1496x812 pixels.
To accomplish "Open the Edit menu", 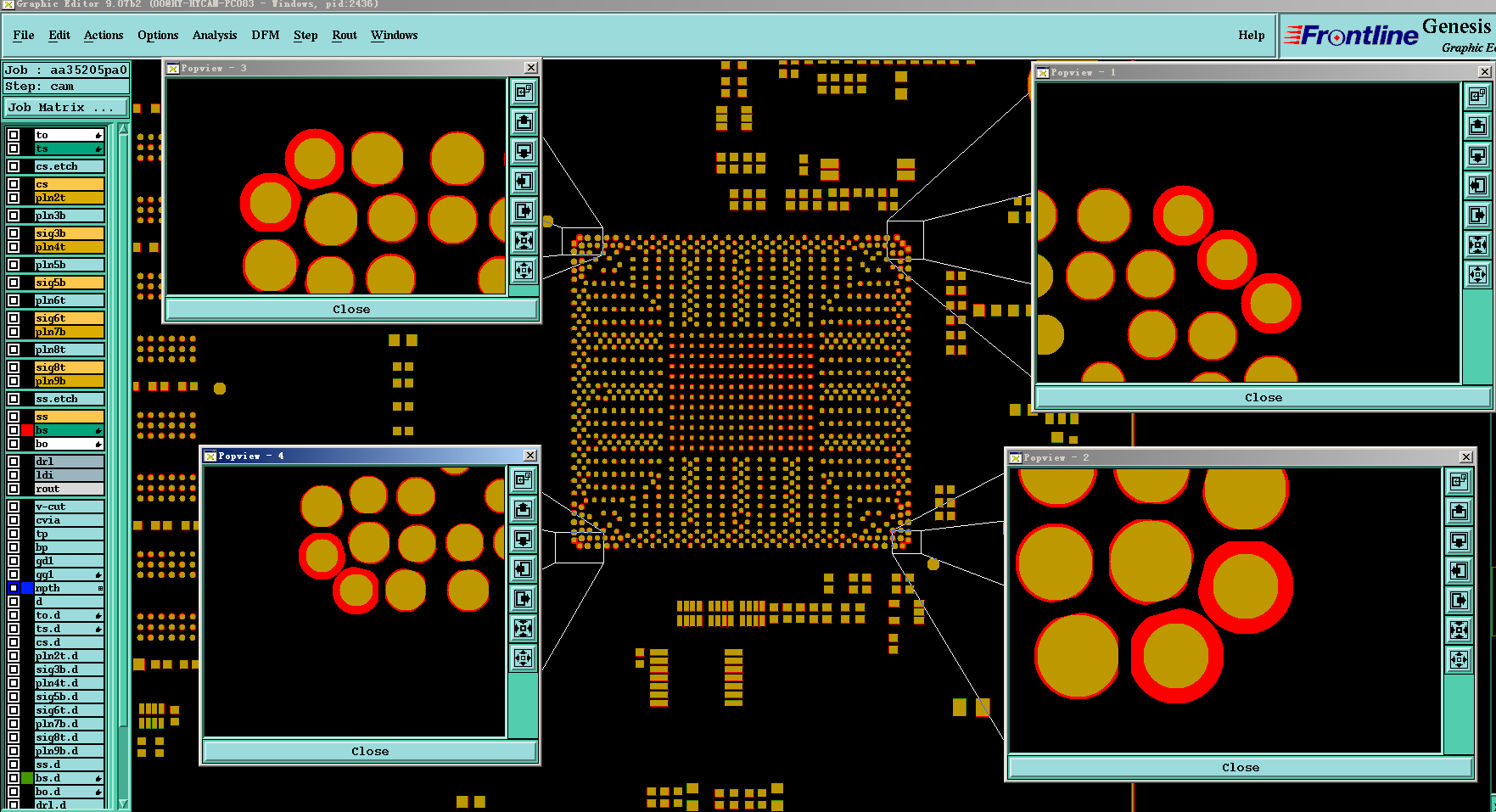I will point(59,35).
